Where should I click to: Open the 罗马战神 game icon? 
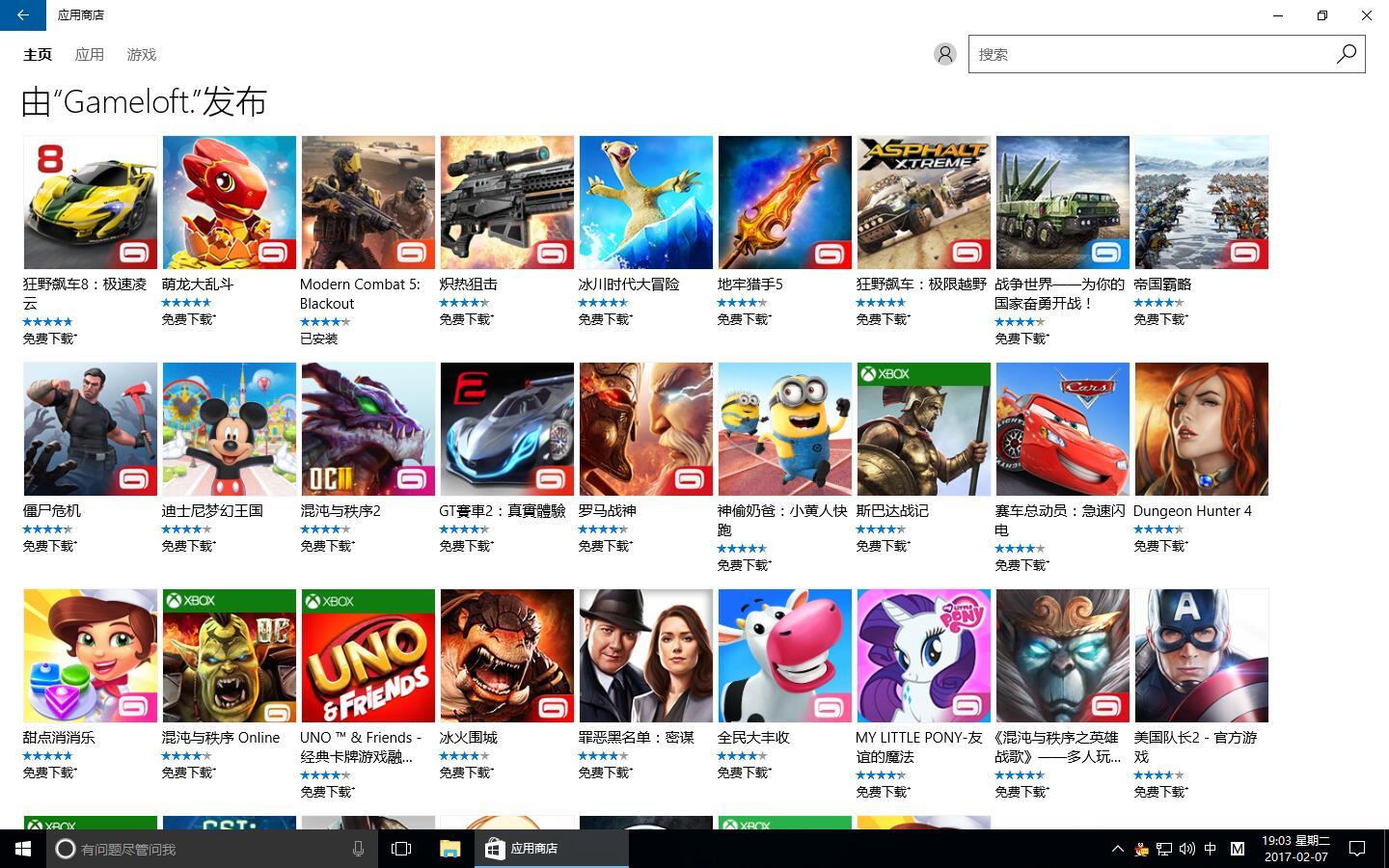tap(646, 429)
